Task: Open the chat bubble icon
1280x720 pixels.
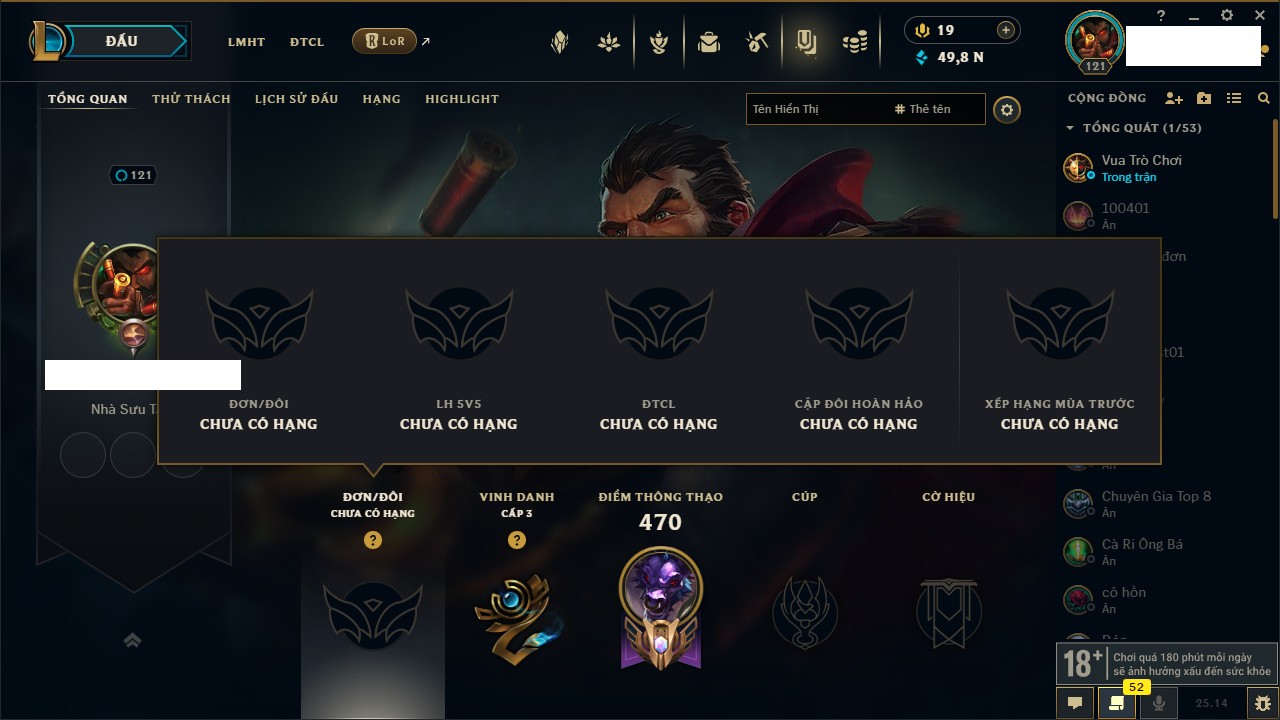Action: 1075,703
